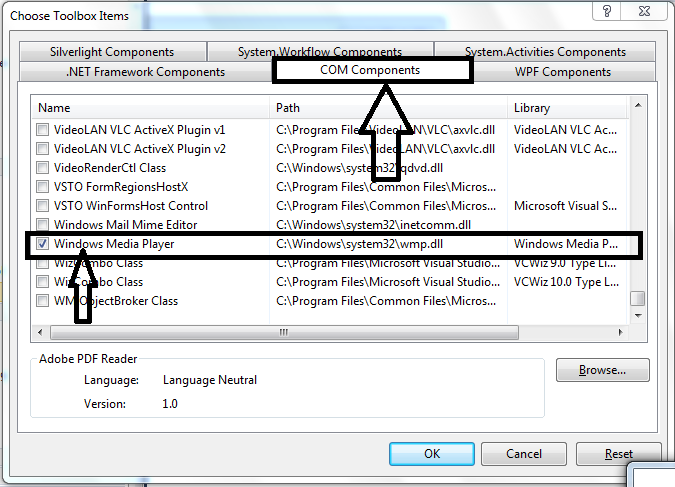Check VideoLAN VLC ActiveX Plugin v2 checkbox
Screen dimensions: 675x487
click(x=42, y=149)
